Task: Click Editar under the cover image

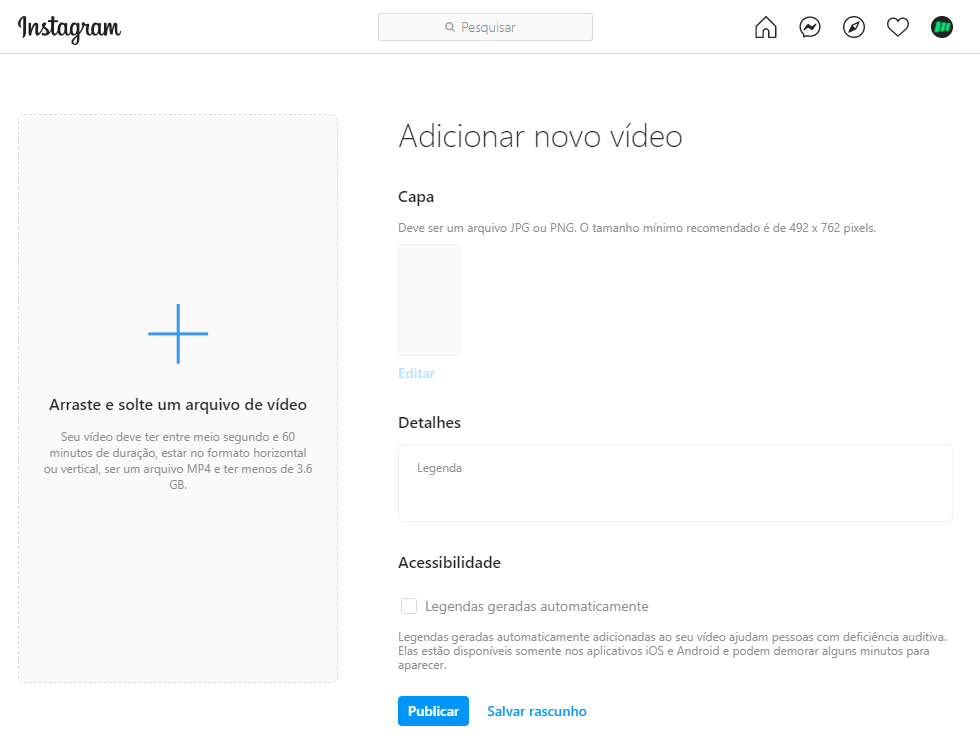Action: 416,373
